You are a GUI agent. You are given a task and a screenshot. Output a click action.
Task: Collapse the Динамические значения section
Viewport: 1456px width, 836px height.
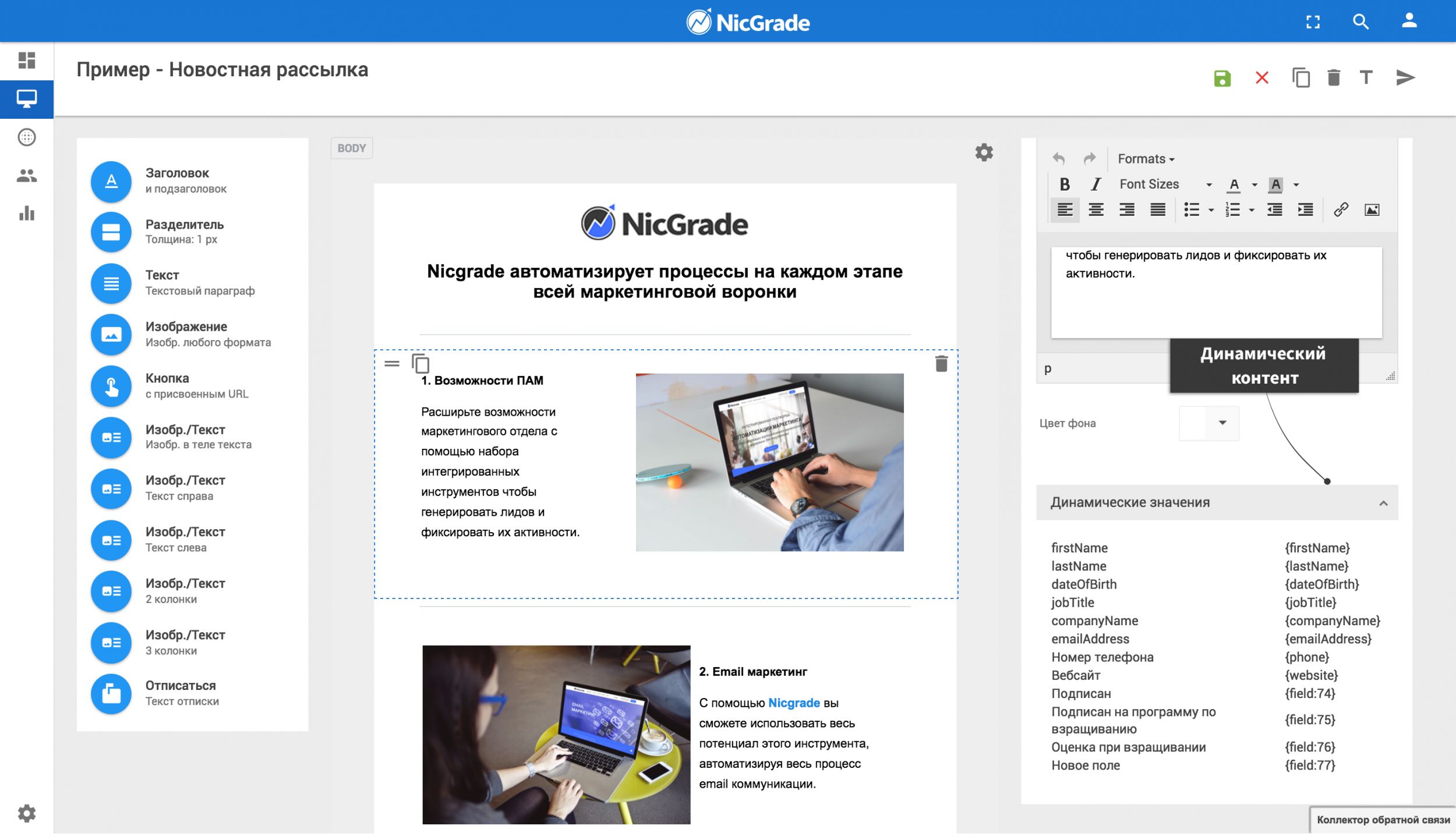1383,503
